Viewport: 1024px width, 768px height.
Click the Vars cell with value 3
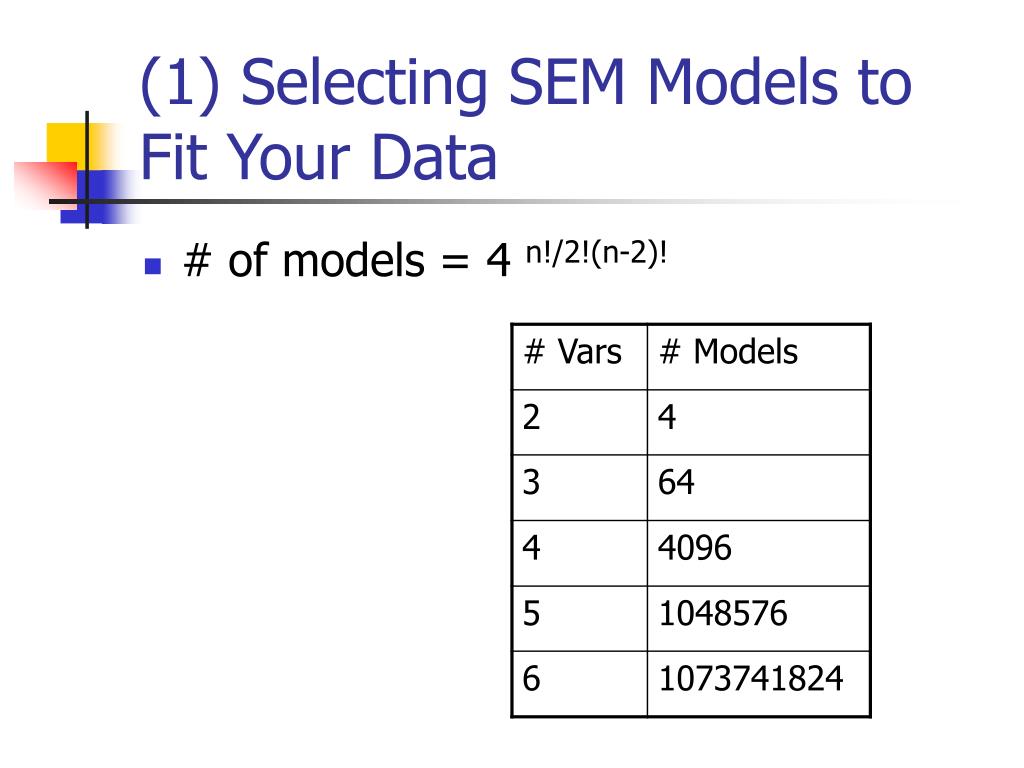(579, 487)
